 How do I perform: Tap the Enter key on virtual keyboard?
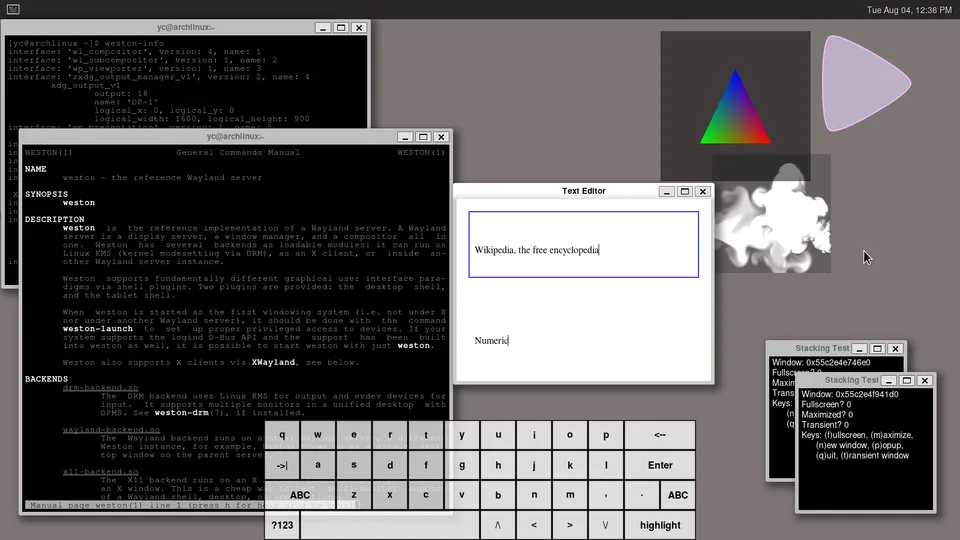tap(660, 465)
